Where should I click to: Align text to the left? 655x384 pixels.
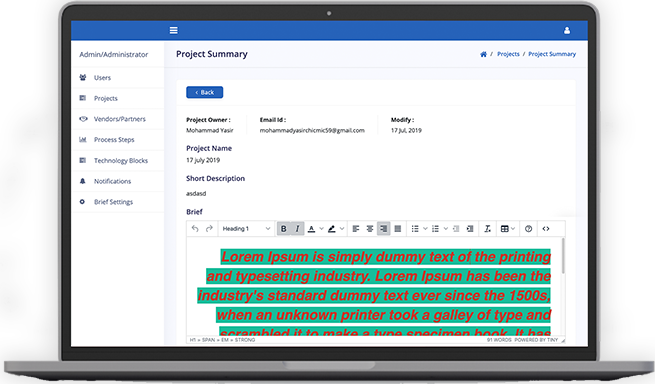356,229
